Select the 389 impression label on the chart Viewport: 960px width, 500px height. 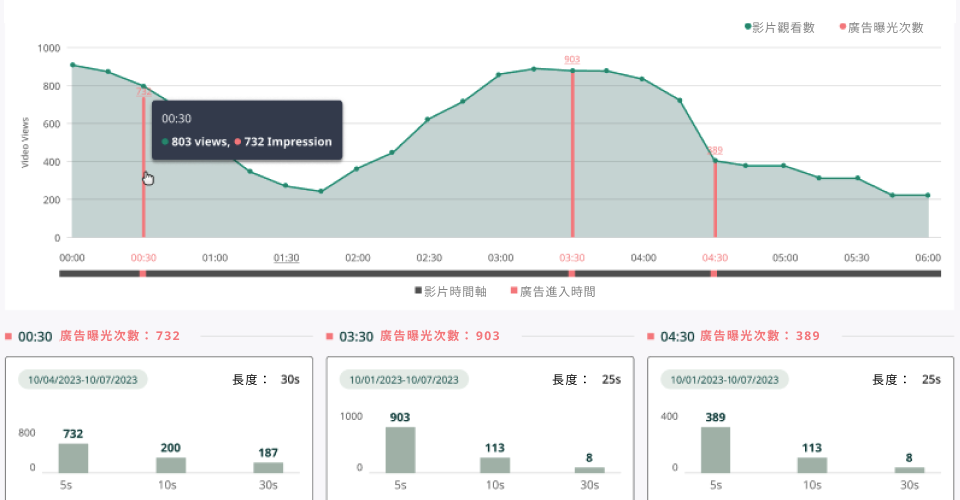tap(715, 150)
